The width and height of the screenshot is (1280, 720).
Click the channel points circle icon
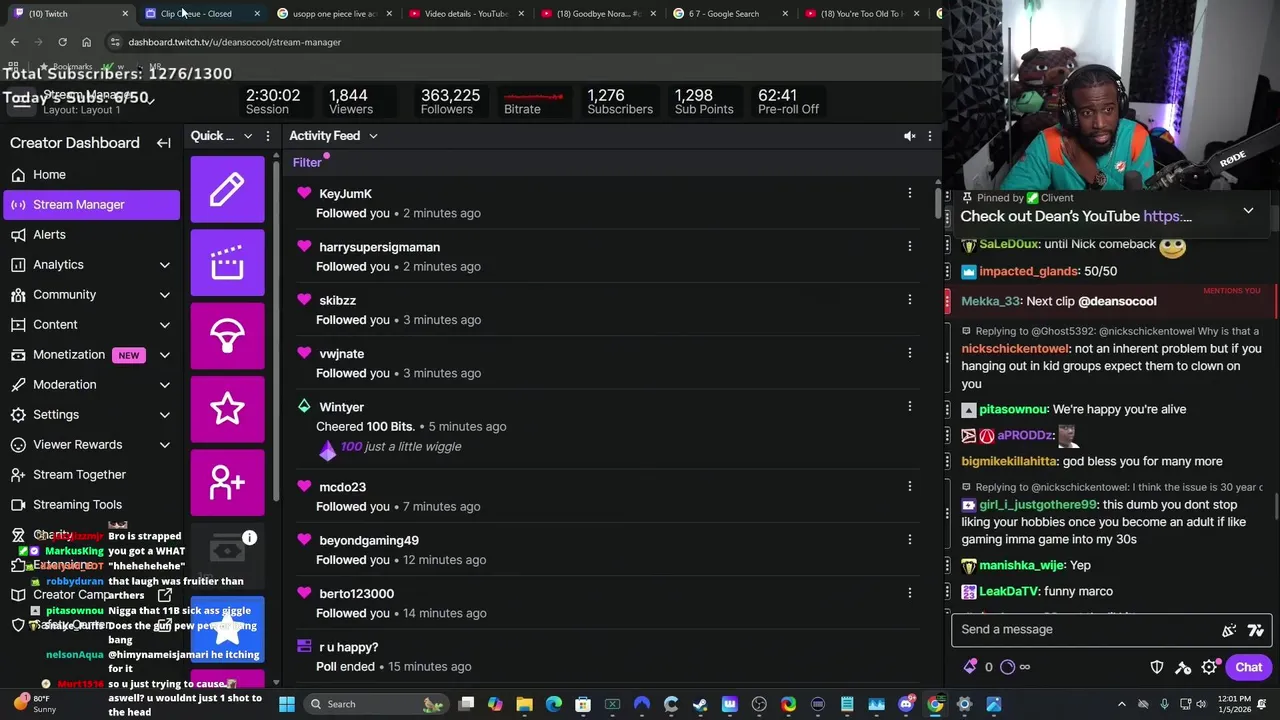coord(1007,667)
